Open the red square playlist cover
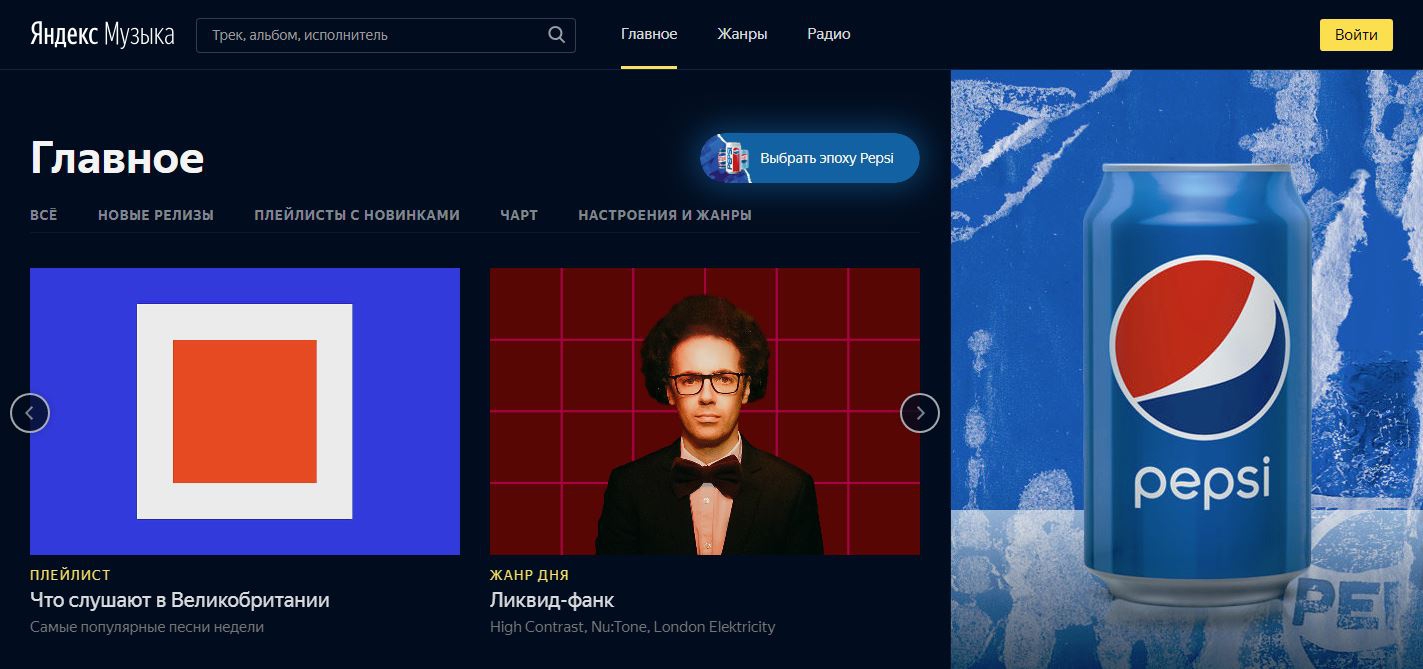 (245, 411)
